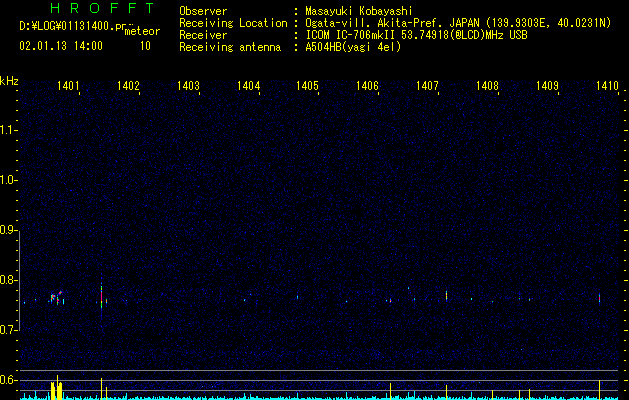The height and width of the screenshot is (400, 629).
Task: Click the 1408 time marker
Action: (x=487, y=85)
